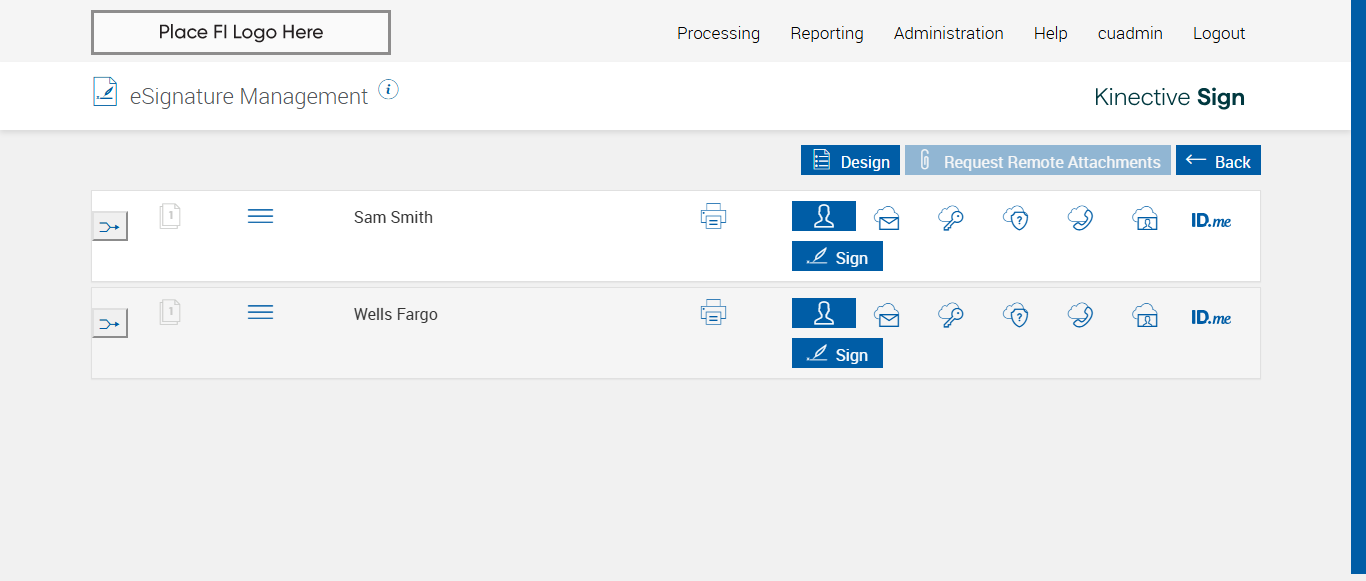The width and height of the screenshot is (1366, 581).
Task: Select the key authentication icon for Sam Smith
Action: (950, 218)
